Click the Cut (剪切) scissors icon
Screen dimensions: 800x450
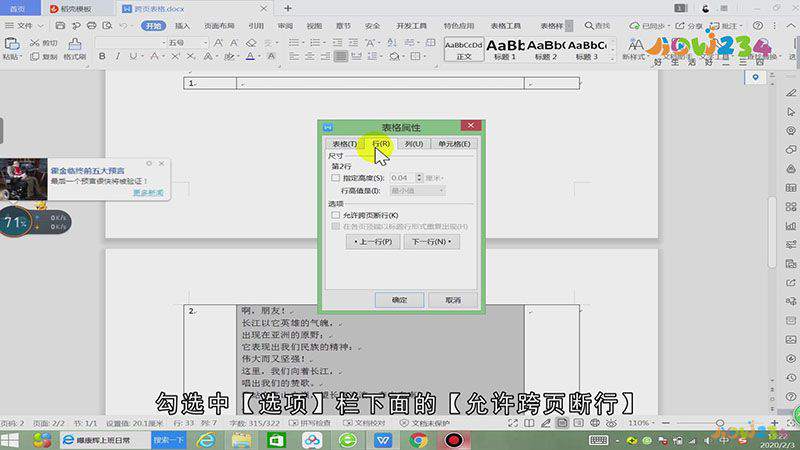click(35, 43)
